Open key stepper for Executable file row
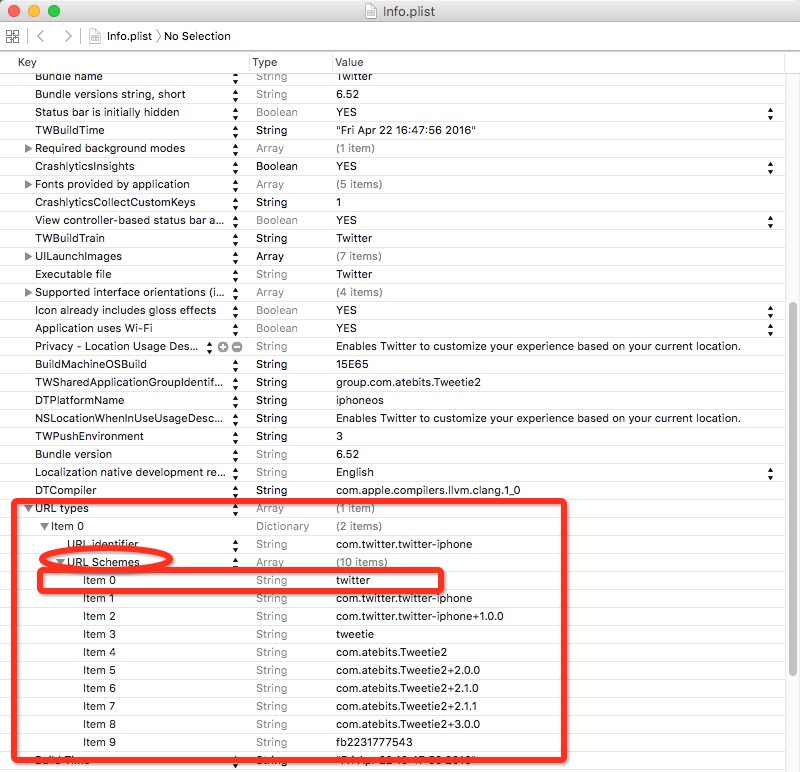800x772 pixels. [235, 276]
